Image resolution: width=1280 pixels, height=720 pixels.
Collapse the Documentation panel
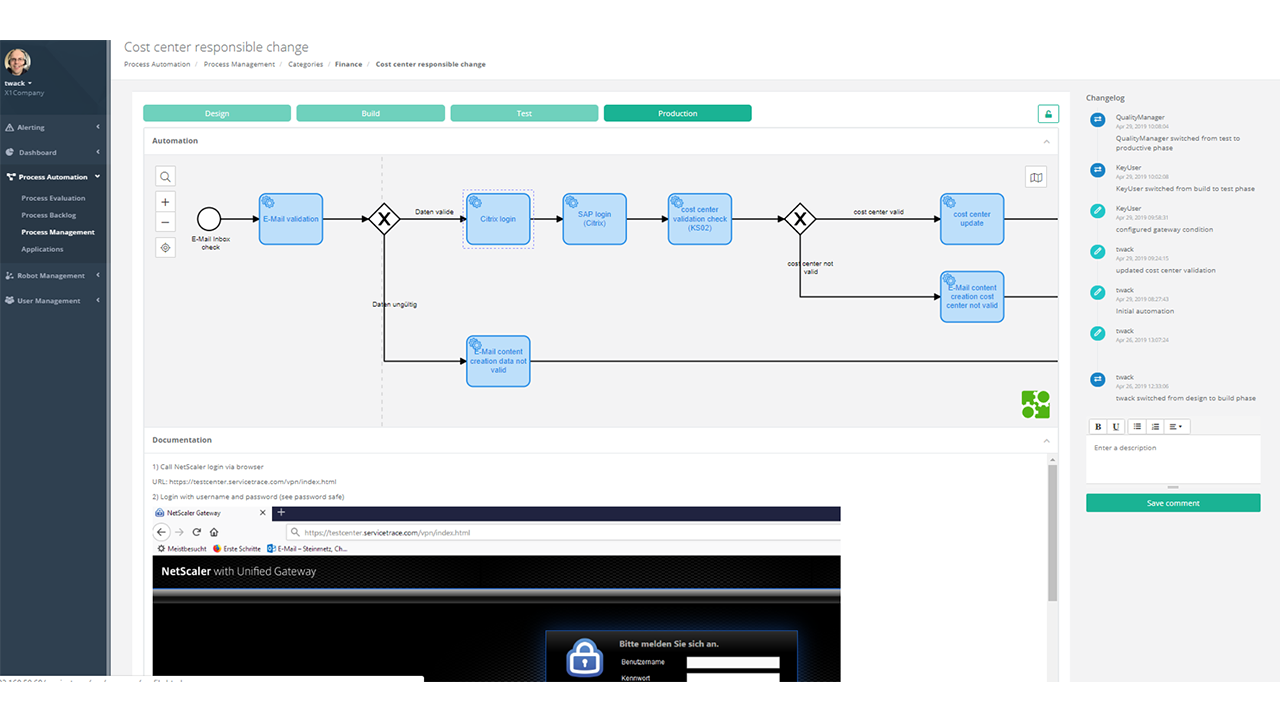[1046, 439]
